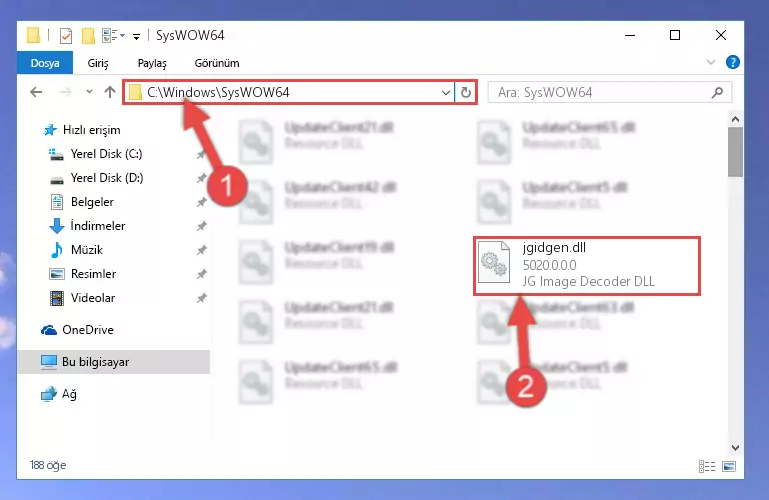769x500 pixels.
Task: Open the Görünüm tab
Action: point(217,63)
